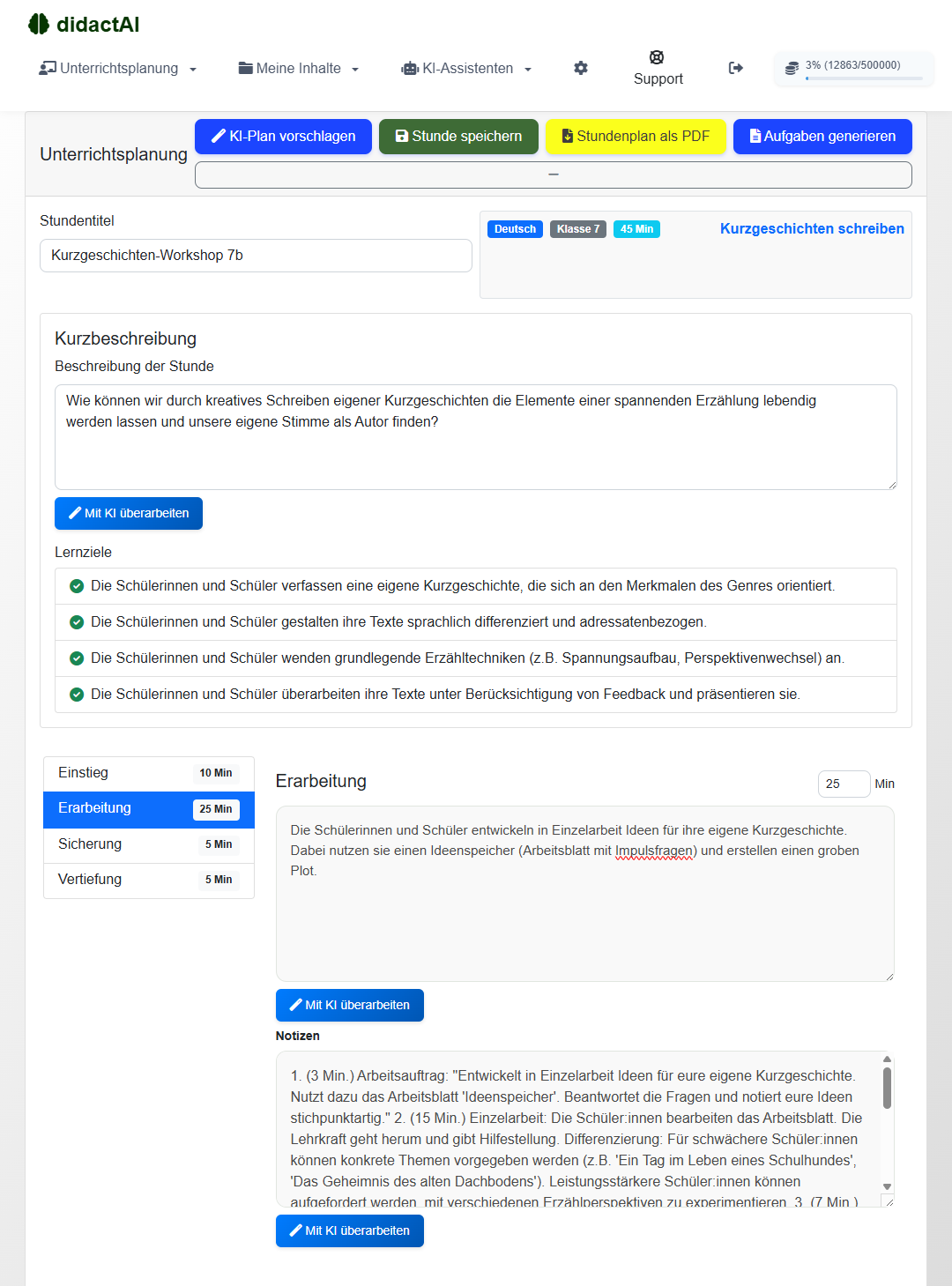Expand the Unterrichtsplanung dropdown menu
The height and width of the screenshot is (1286, 952).
(118, 68)
